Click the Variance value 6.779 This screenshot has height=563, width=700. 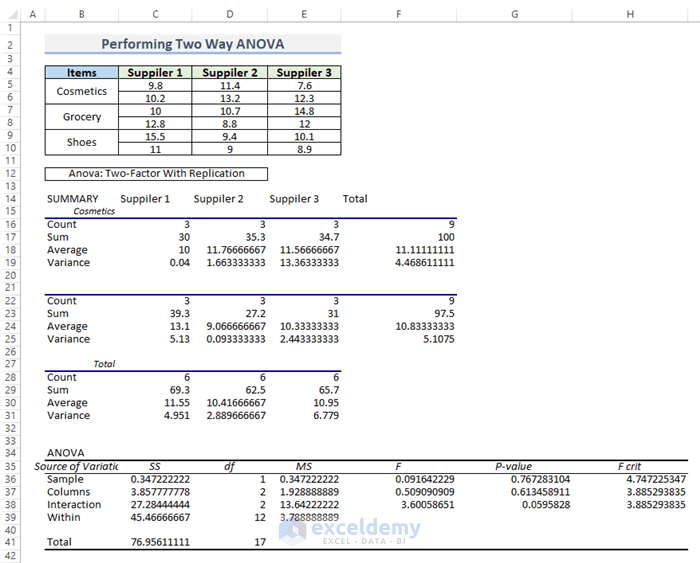click(x=326, y=415)
